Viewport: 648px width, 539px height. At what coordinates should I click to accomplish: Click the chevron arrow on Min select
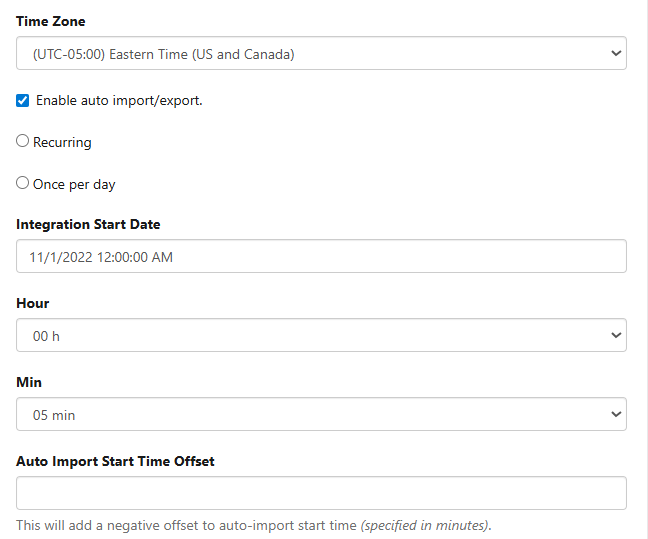click(615, 414)
